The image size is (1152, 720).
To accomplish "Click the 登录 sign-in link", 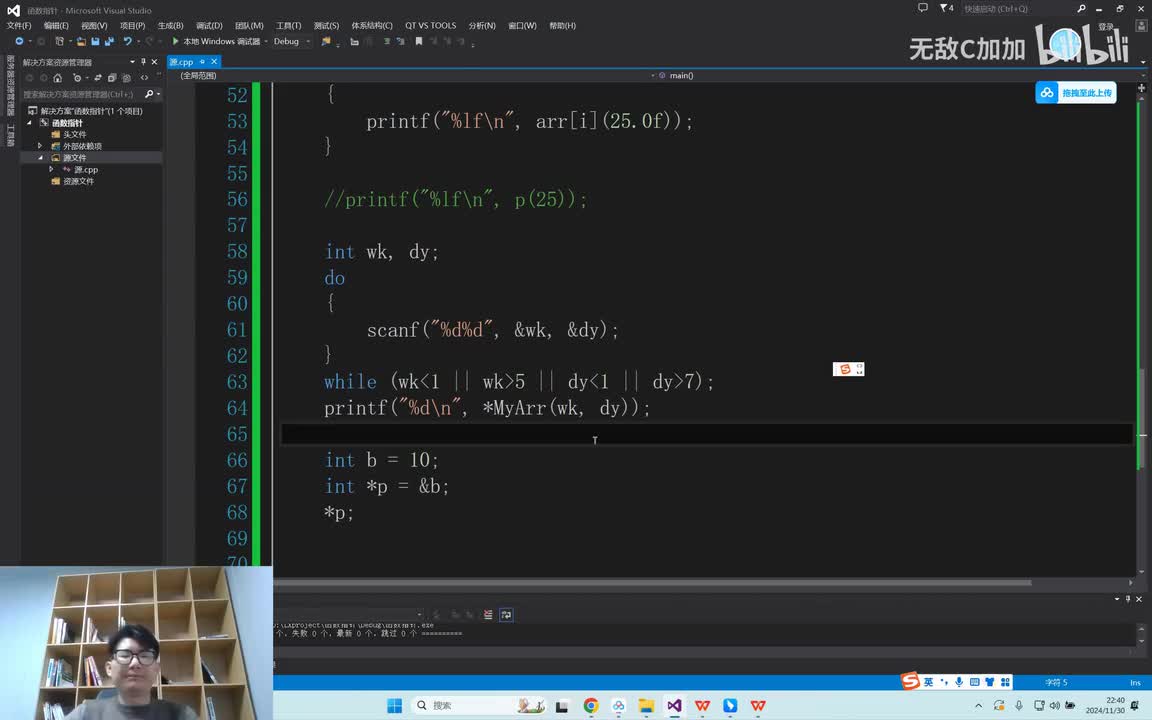I will [x=1106, y=26].
